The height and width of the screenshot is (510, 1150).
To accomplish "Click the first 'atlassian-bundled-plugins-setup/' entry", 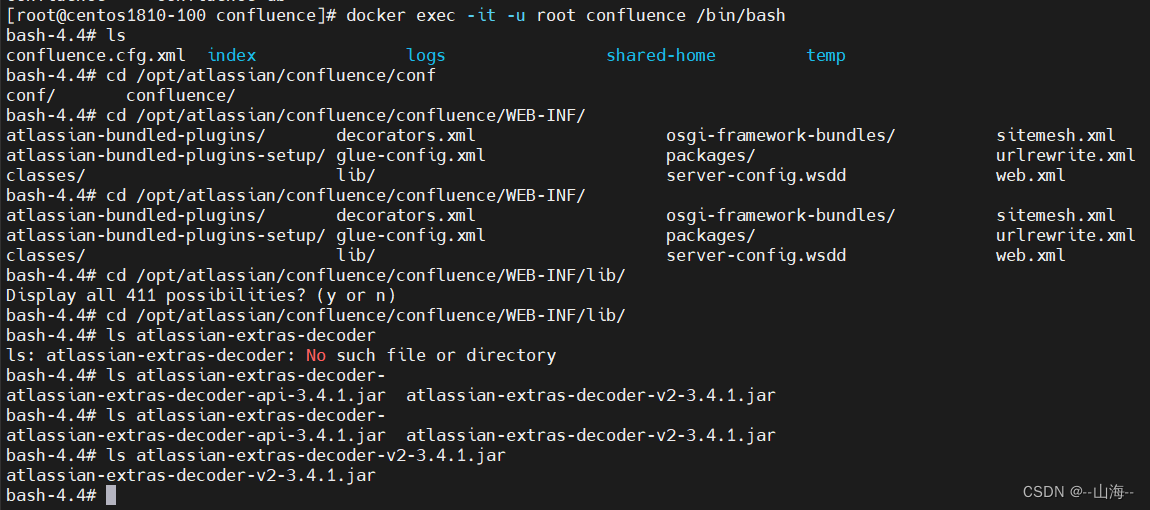I will [166, 156].
